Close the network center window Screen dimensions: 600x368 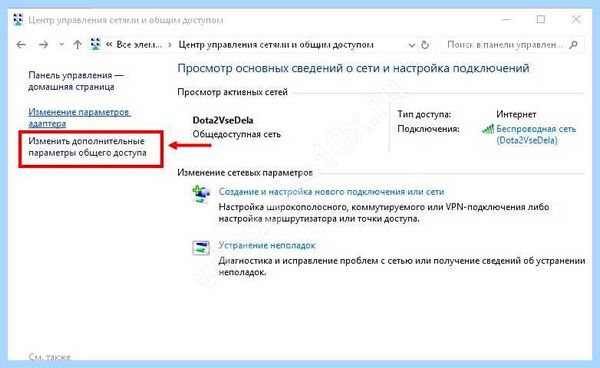576,19
